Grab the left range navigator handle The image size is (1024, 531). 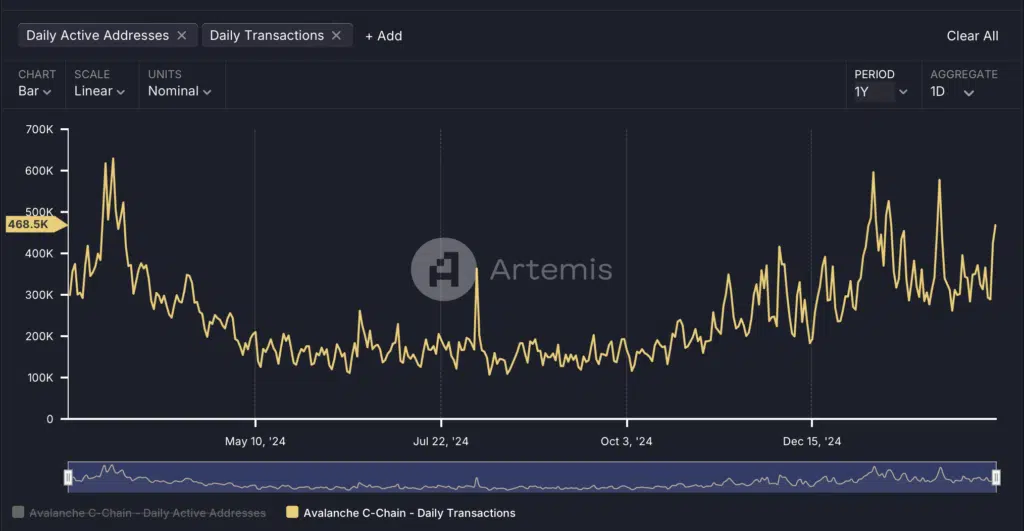[68, 477]
